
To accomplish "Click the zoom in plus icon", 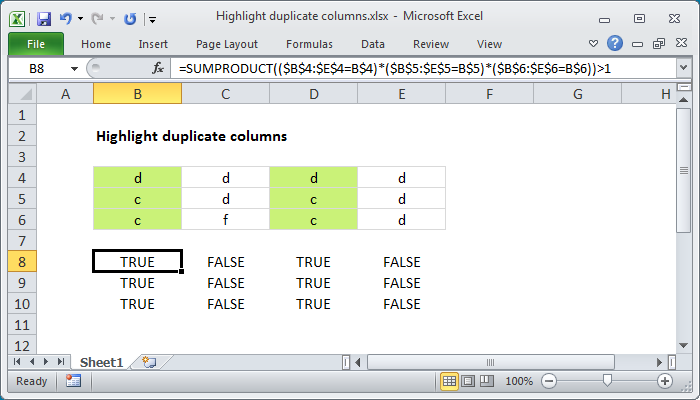I will (664, 381).
